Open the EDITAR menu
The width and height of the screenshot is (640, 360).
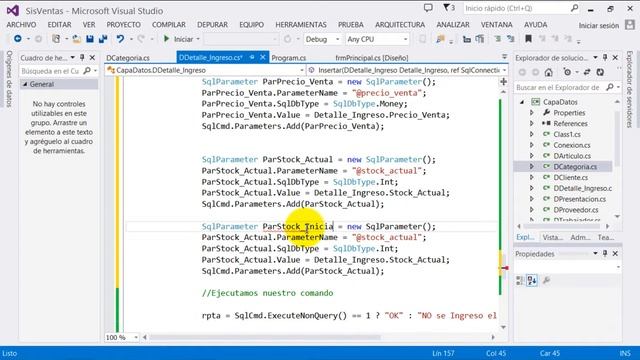[x=59, y=25]
